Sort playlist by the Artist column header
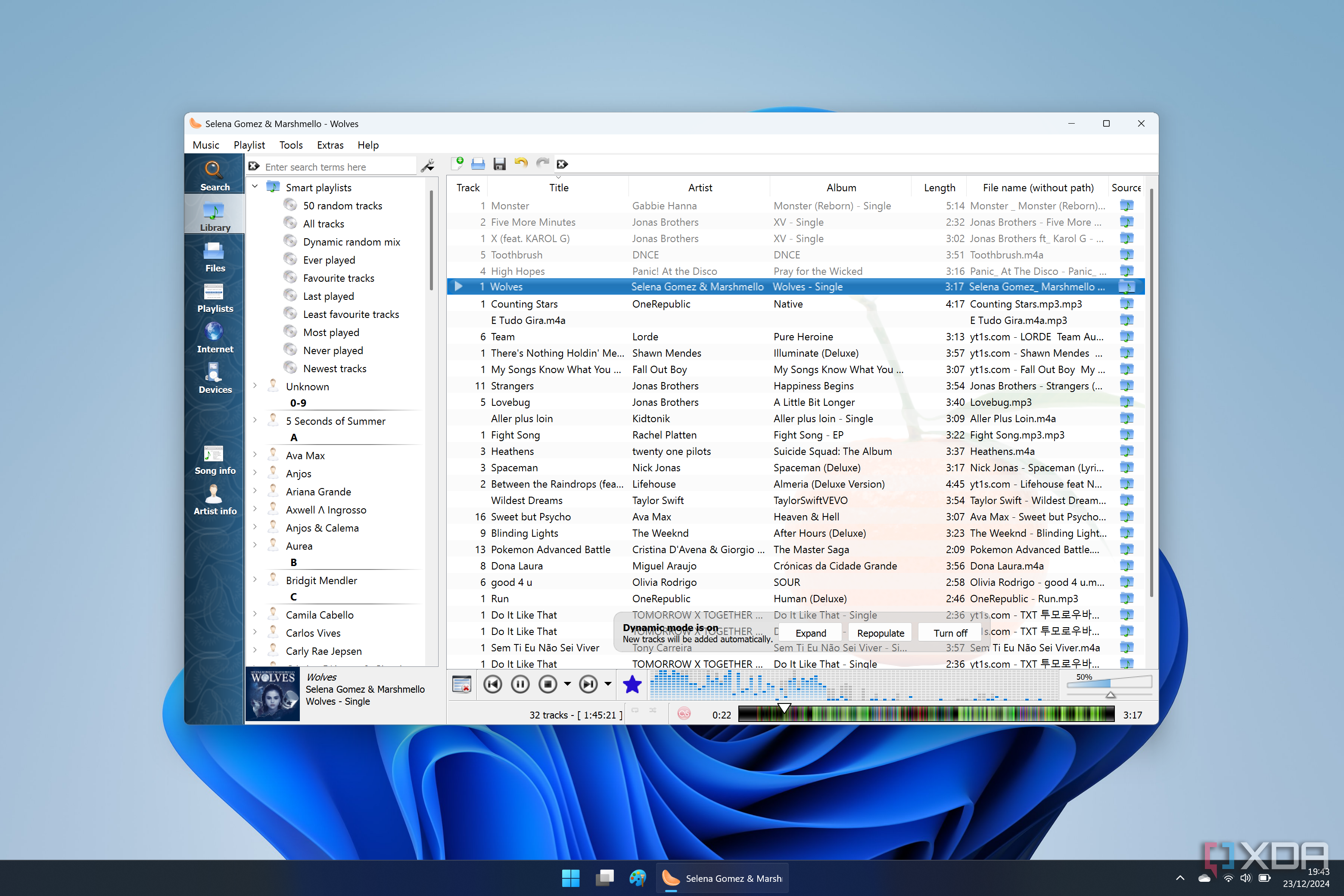The image size is (1344, 896). tap(700, 187)
